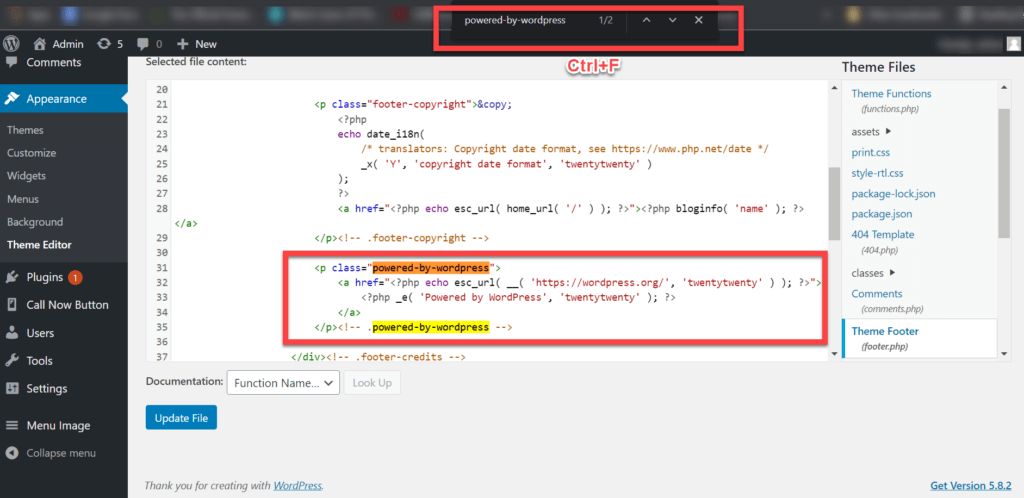Open the Menus submenu item

click(23, 199)
